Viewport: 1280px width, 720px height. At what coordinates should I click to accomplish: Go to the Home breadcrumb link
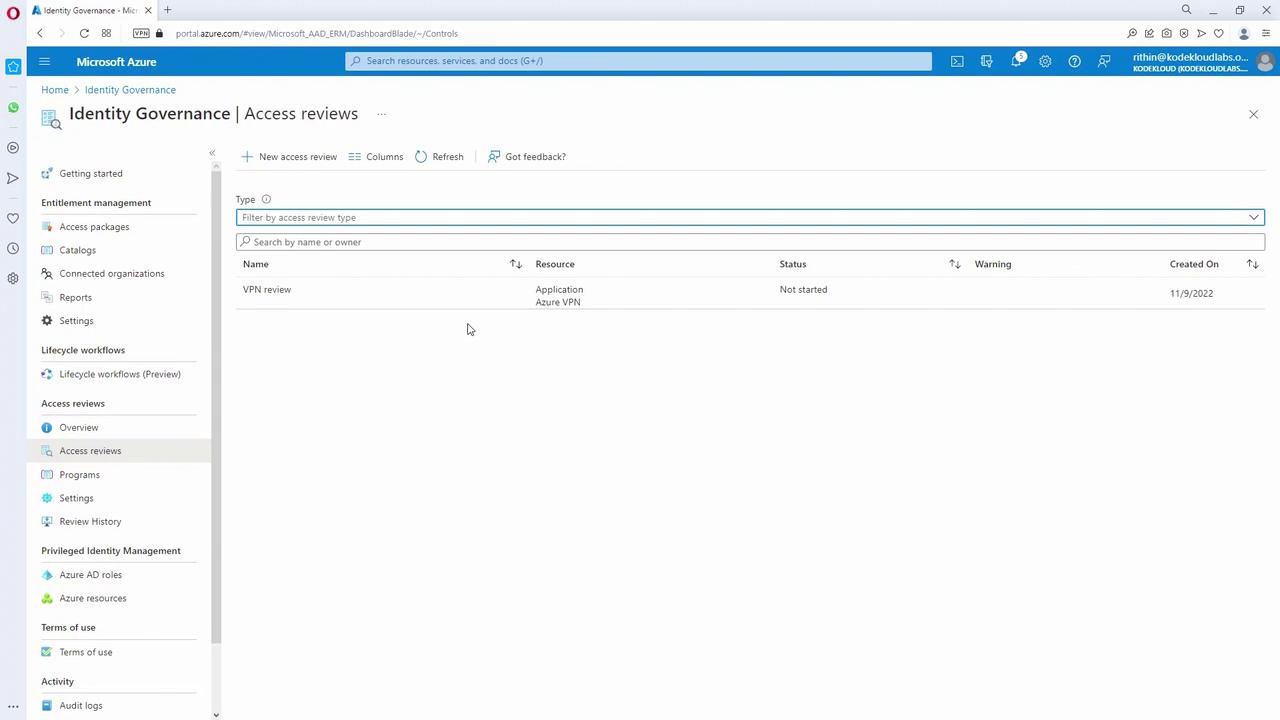click(x=55, y=90)
